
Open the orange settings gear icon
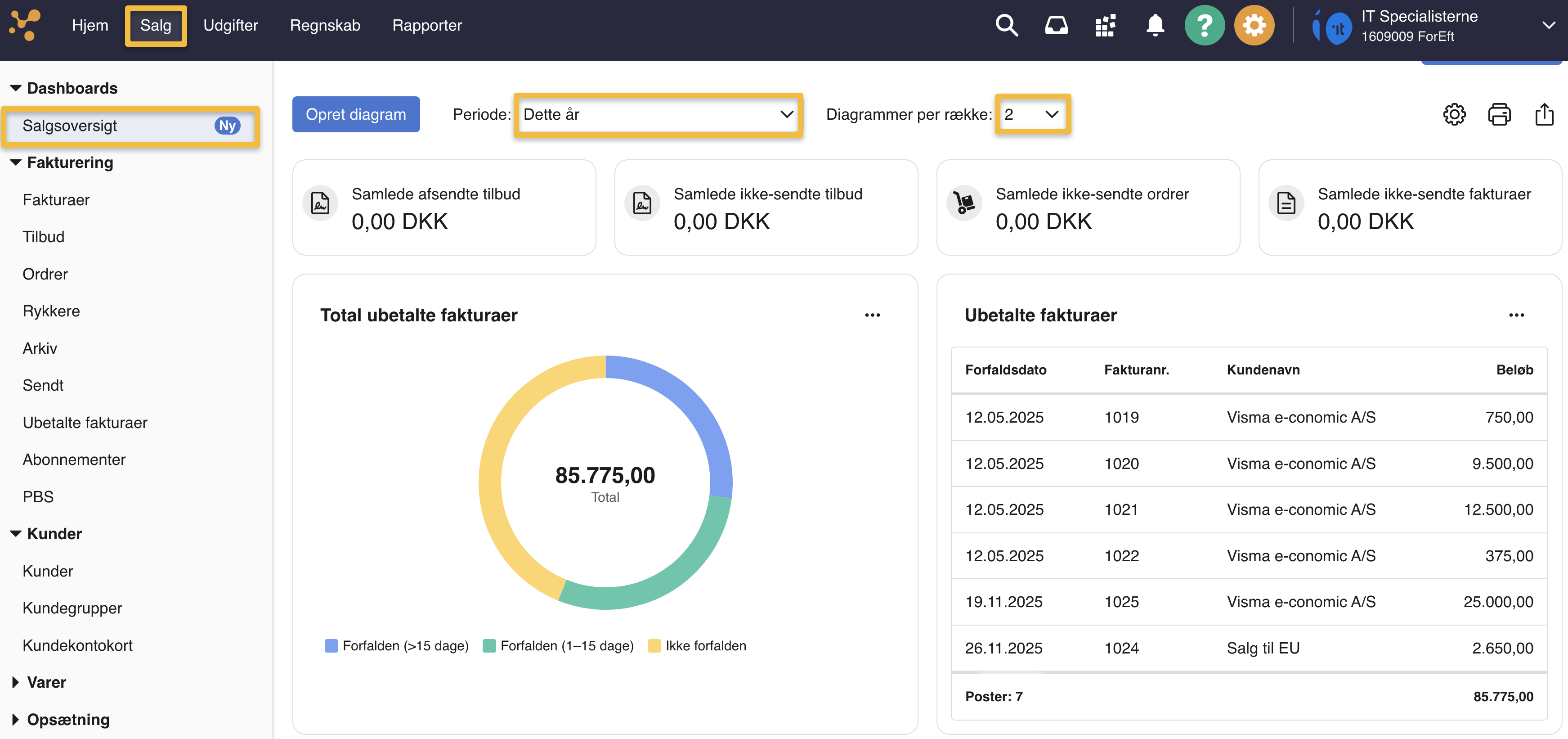(1254, 26)
